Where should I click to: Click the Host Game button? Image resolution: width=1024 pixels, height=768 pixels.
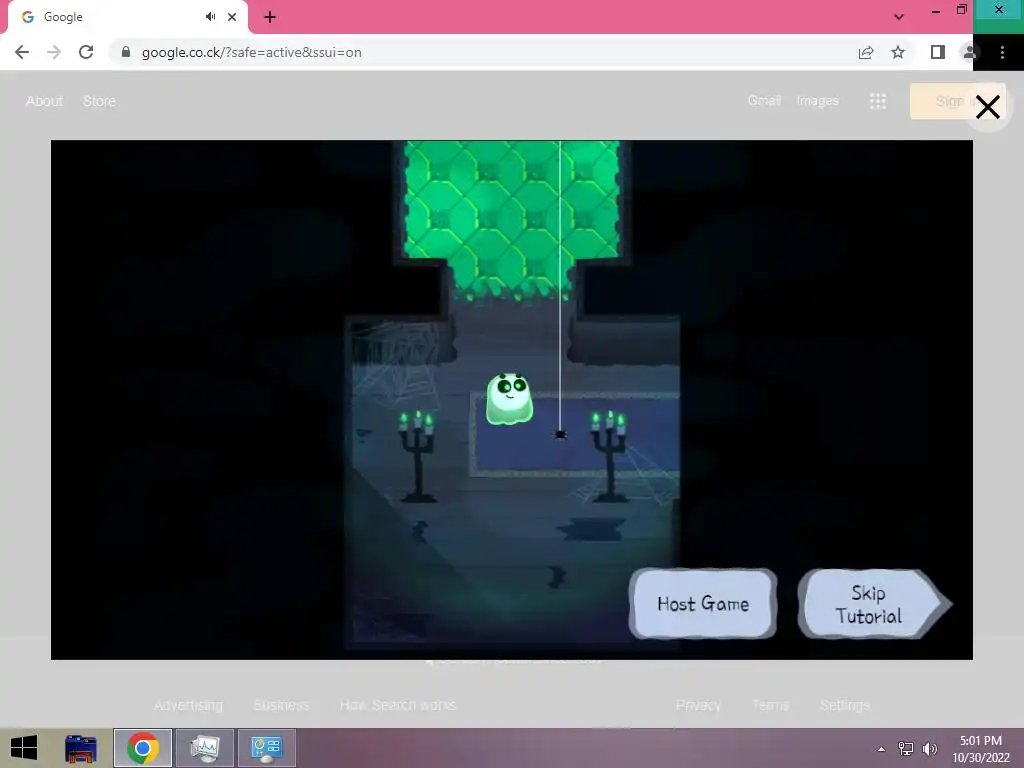click(703, 603)
